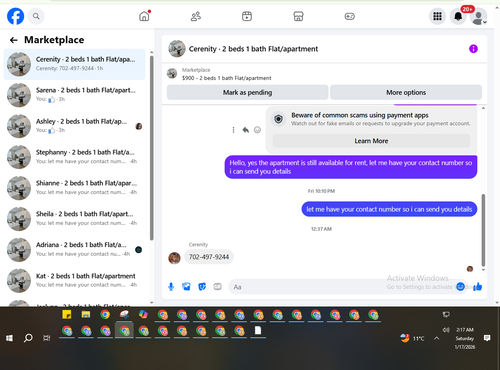The width and height of the screenshot is (500, 370).
Task: Open the Facebook menu grid icon
Action: coord(437,16)
